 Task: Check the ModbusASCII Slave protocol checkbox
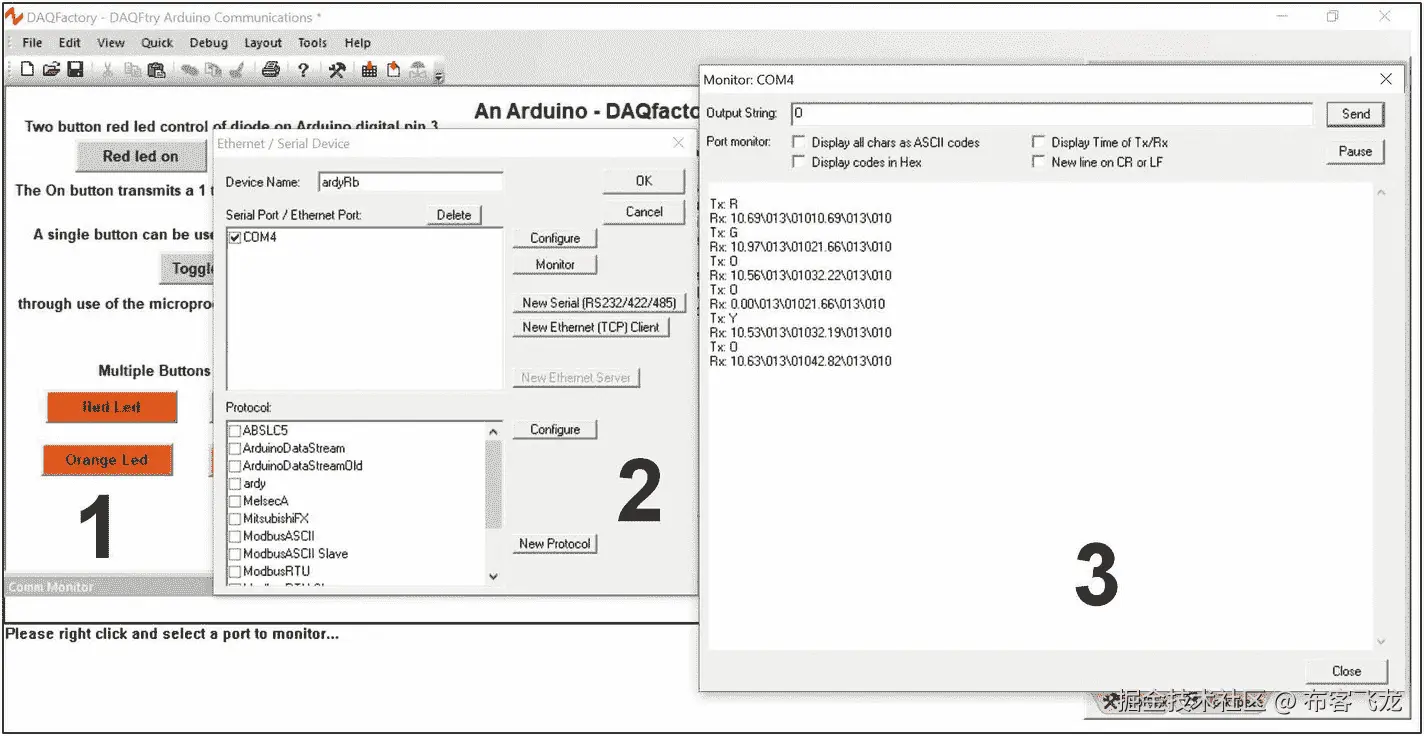coord(235,554)
